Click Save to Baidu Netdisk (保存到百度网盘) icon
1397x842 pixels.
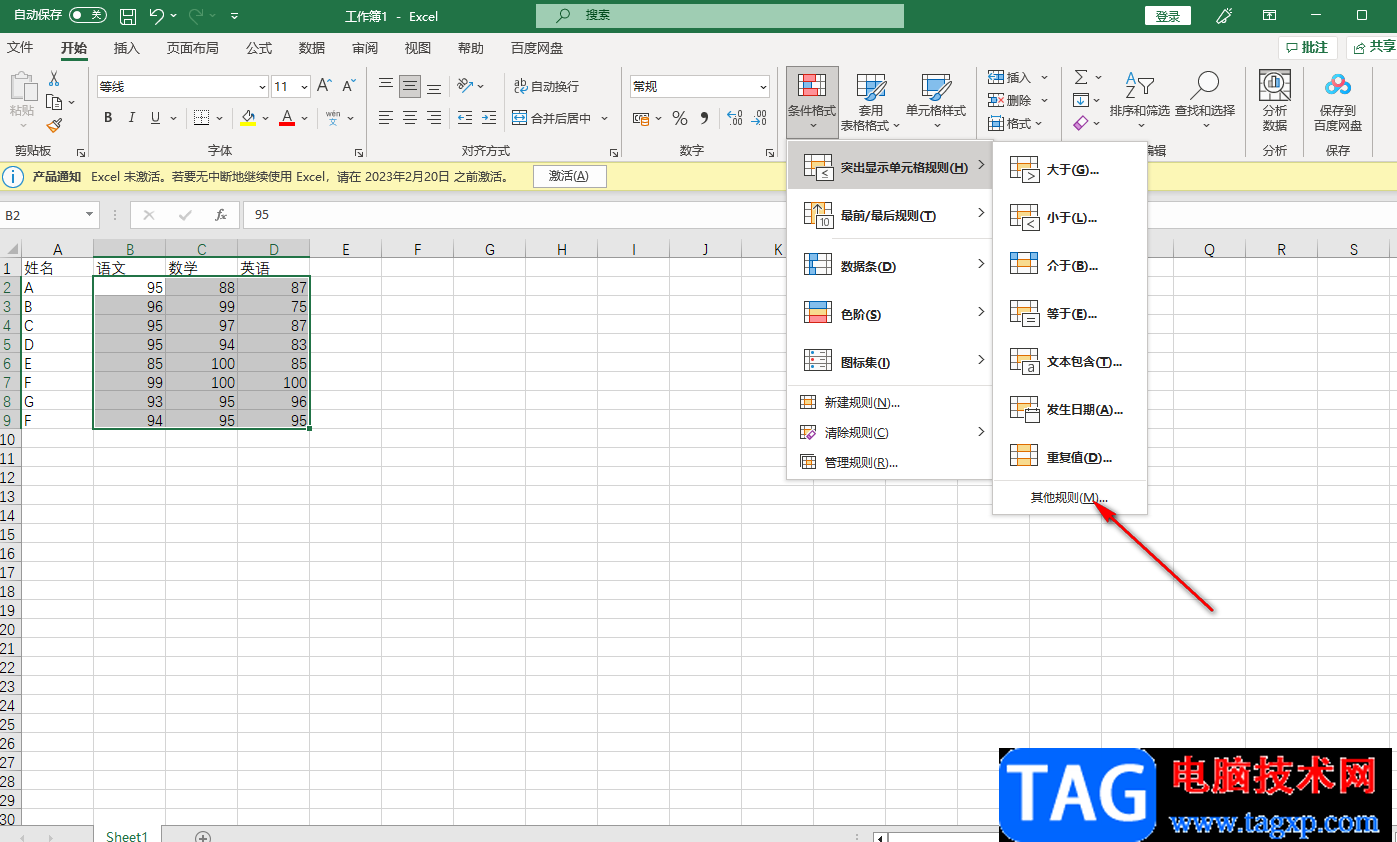[x=1338, y=101]
